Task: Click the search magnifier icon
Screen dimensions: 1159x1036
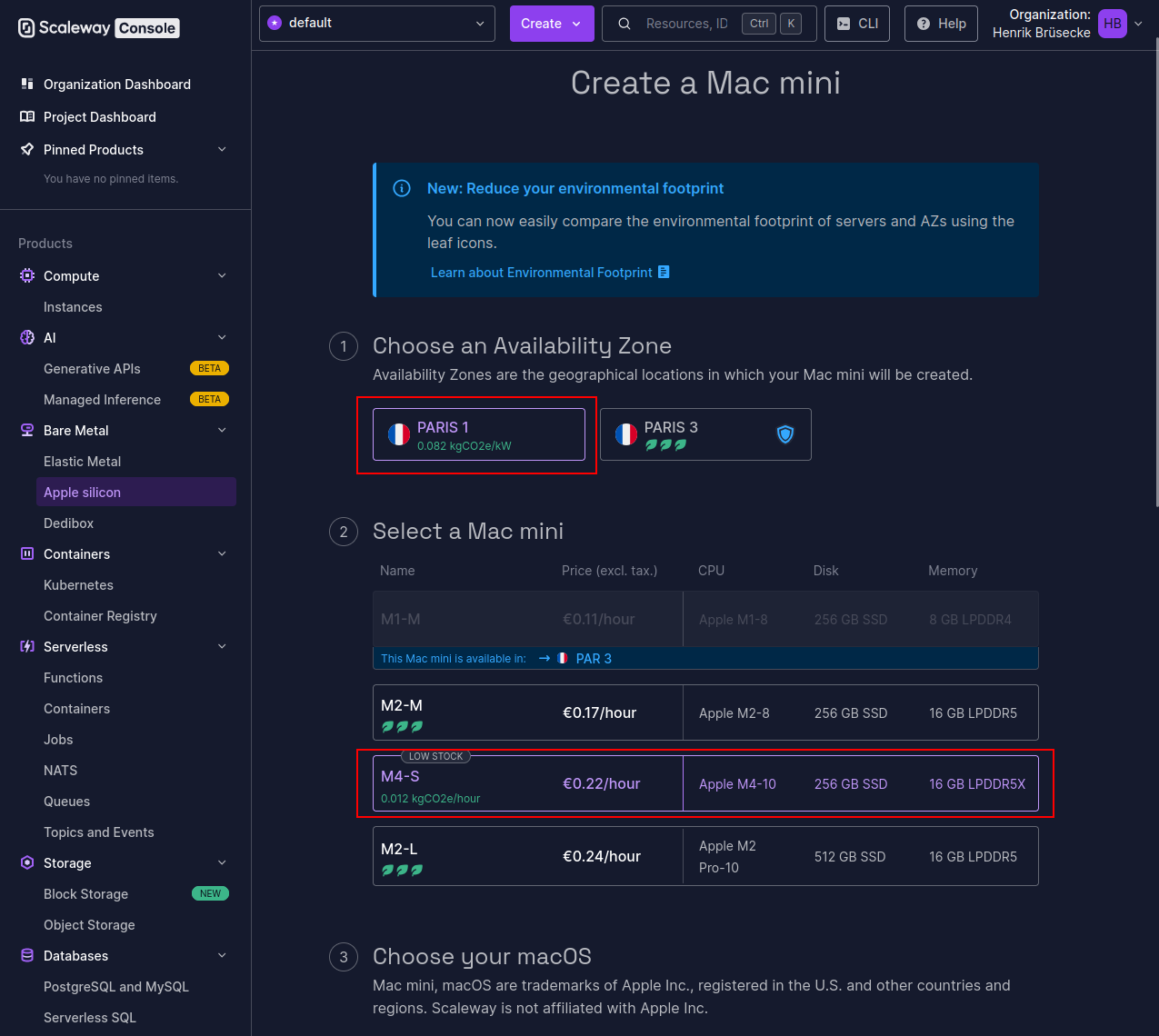Action: pyautogui.click(x=624, y=24)
